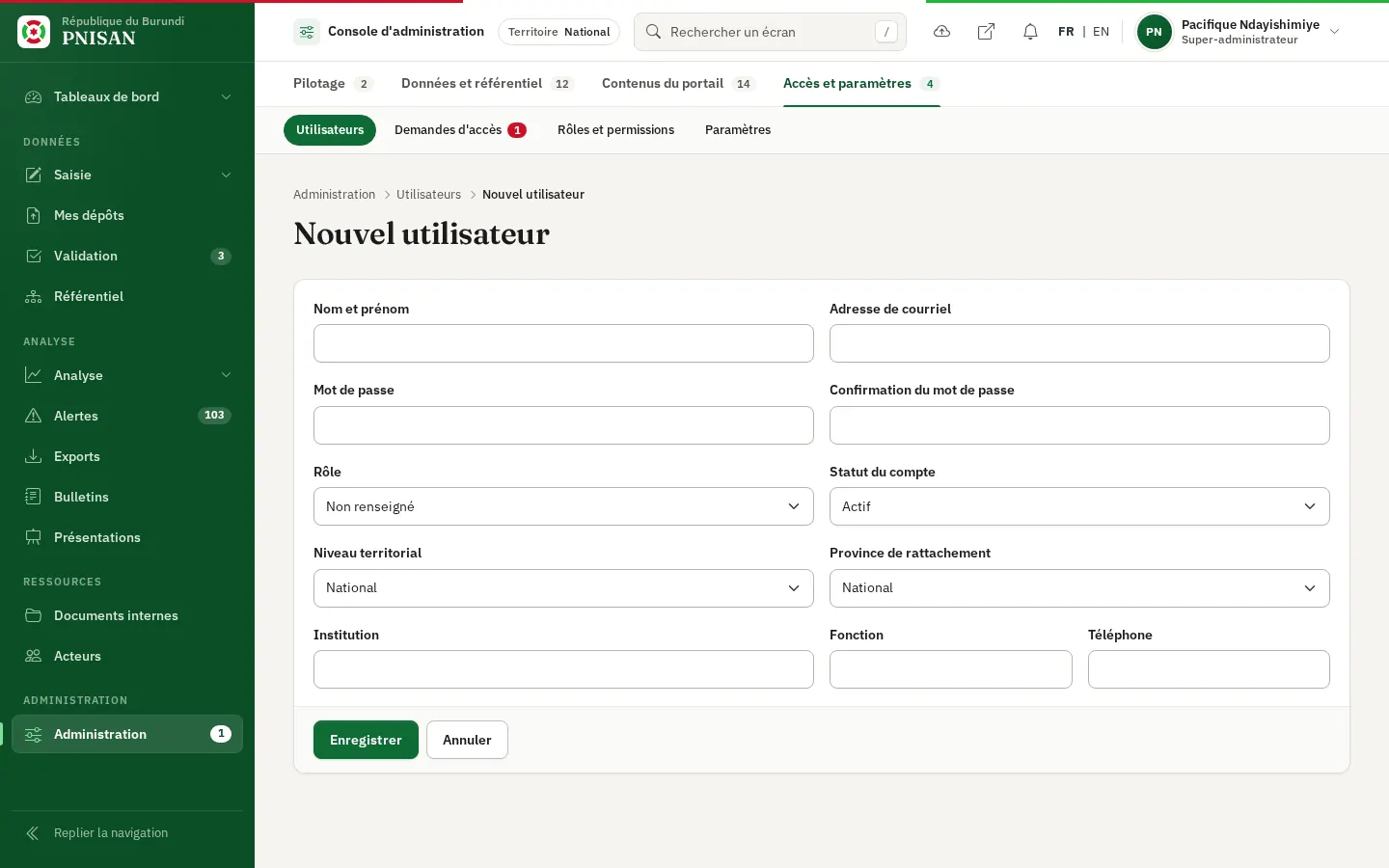Switch to Contenus du portail tab
The image size is (1389, 868).
click(678, 84)
